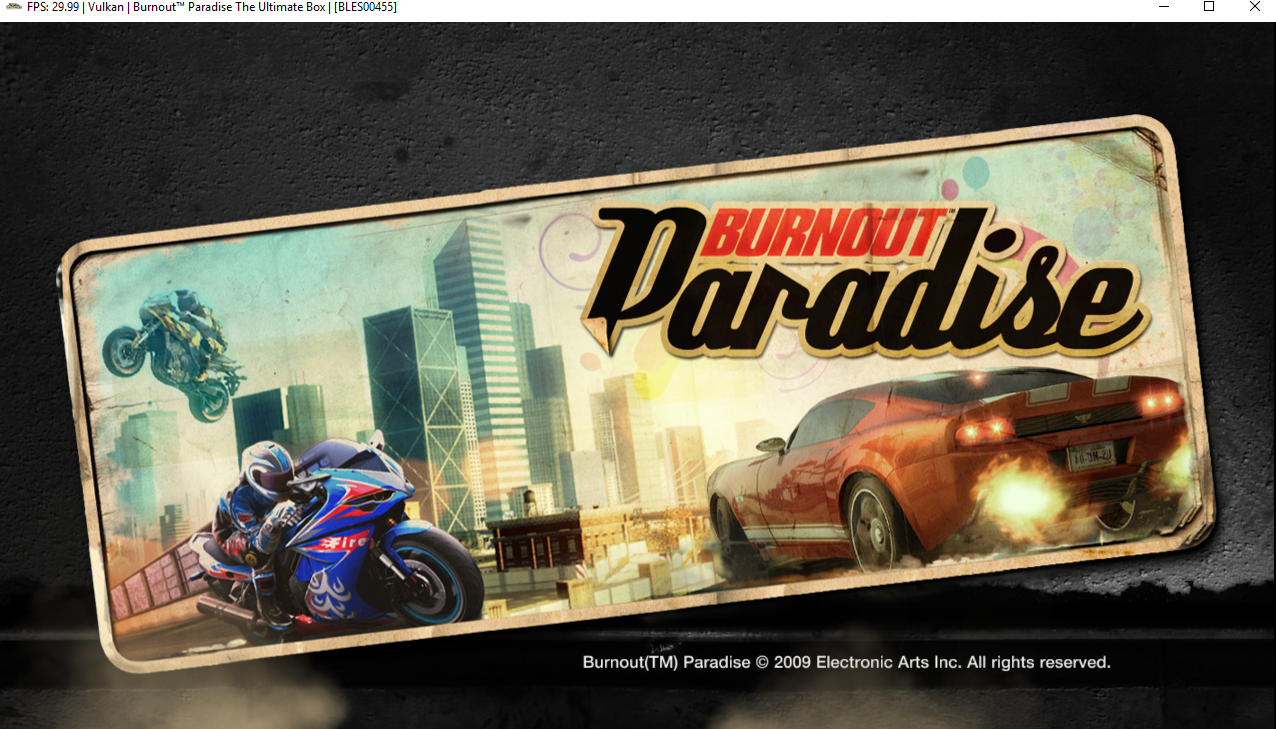Click the copyright notice text
1276x729 pixels.
coord(846,662)
